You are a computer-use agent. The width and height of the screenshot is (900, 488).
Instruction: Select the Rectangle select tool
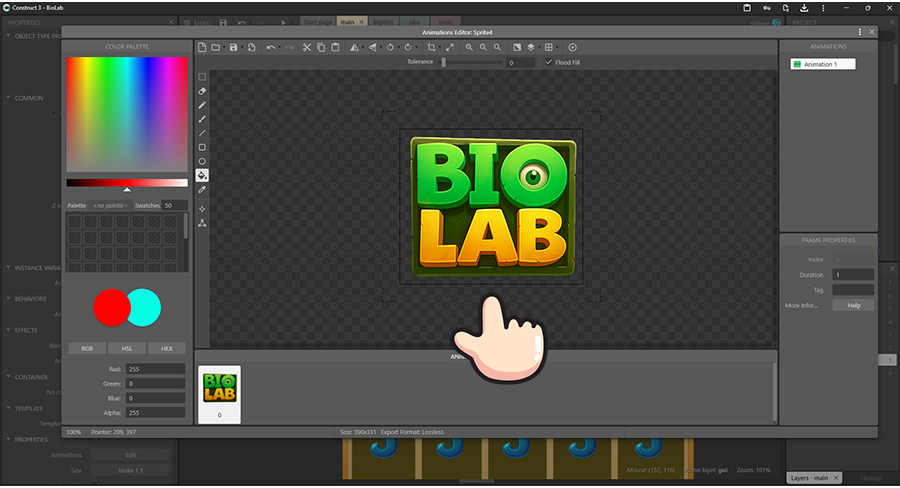click(x=202, y=76)
